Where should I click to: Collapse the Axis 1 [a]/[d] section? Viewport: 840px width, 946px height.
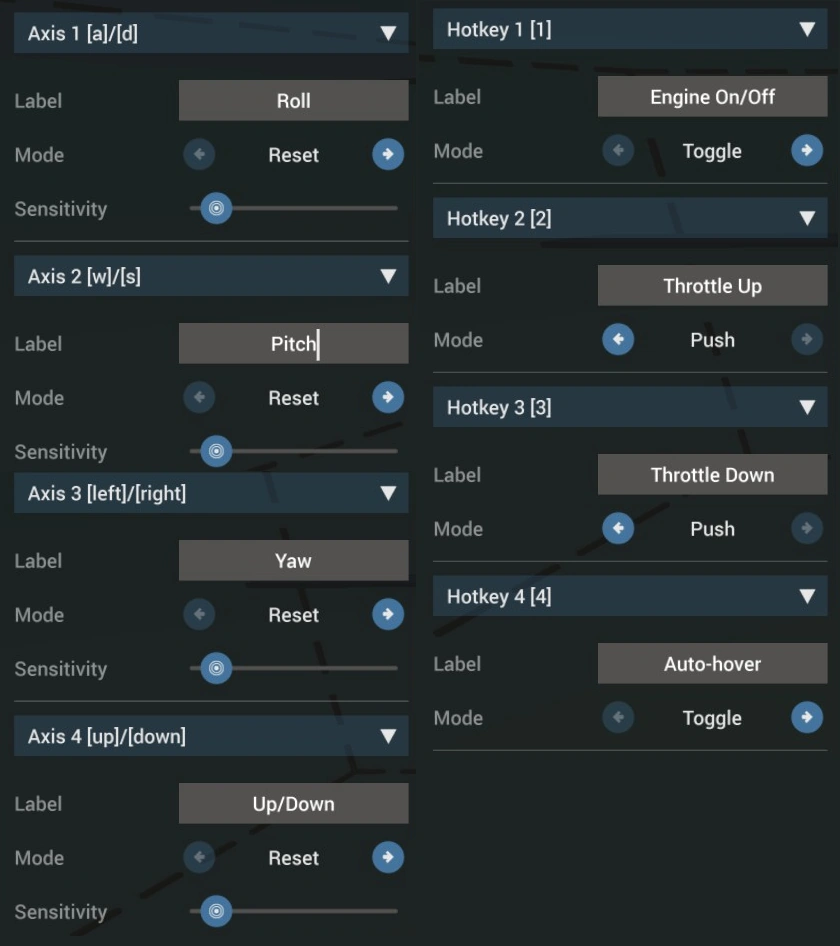click(x=389, y=34)
